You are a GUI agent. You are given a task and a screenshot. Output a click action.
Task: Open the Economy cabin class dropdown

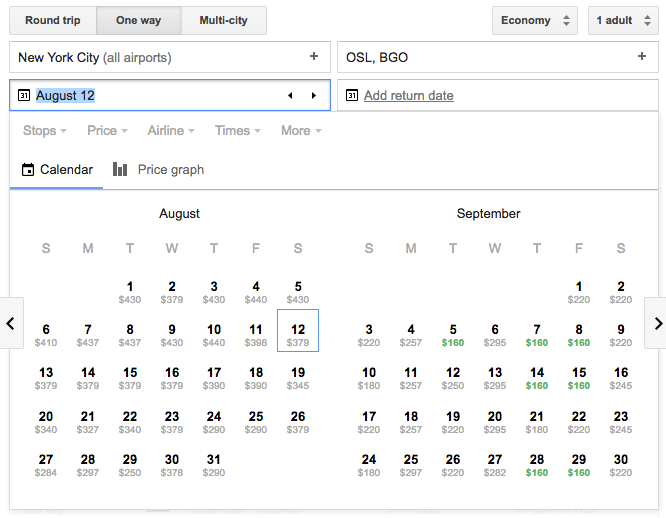point(535,20)
